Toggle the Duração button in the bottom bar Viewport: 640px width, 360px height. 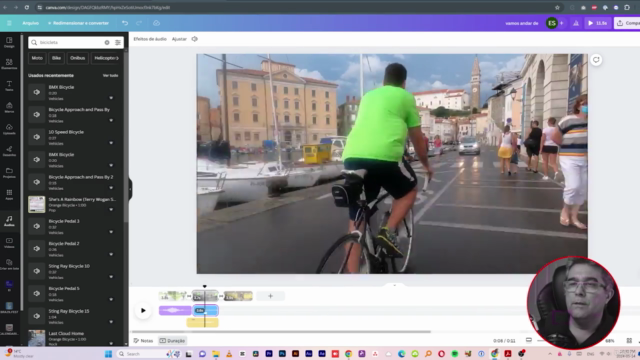[x=172, y=340]
